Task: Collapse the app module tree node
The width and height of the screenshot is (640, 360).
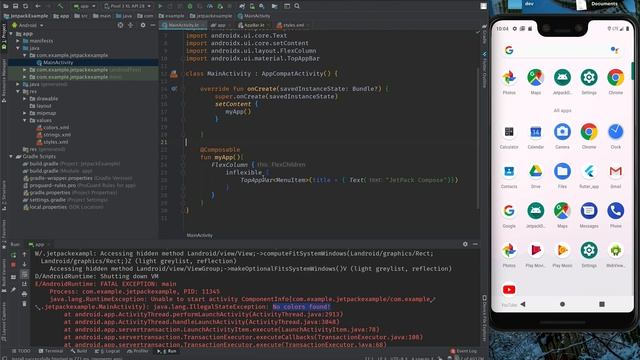Action: pyautogui.click(x=11, y=34)
